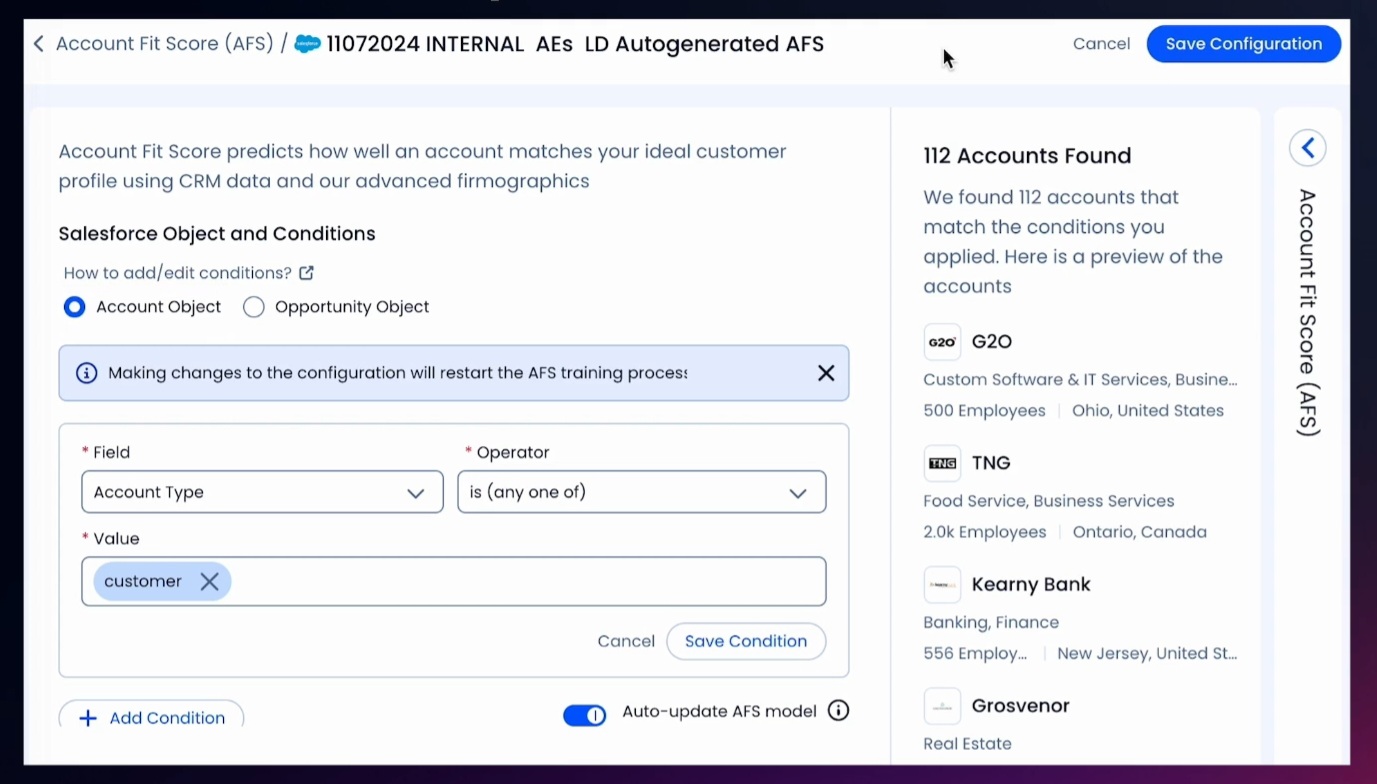The image size is (1377, 784).
Task: Click the info icon in the training notice banner
Action: 87,373
